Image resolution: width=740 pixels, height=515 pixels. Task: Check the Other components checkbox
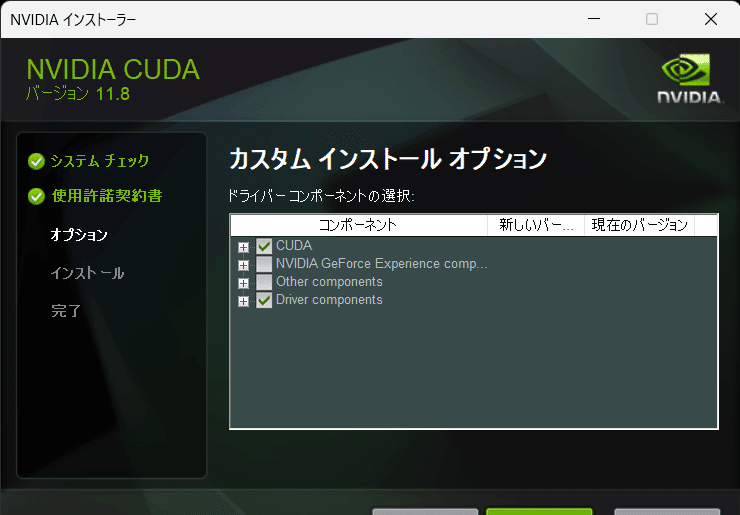(264, 282)
